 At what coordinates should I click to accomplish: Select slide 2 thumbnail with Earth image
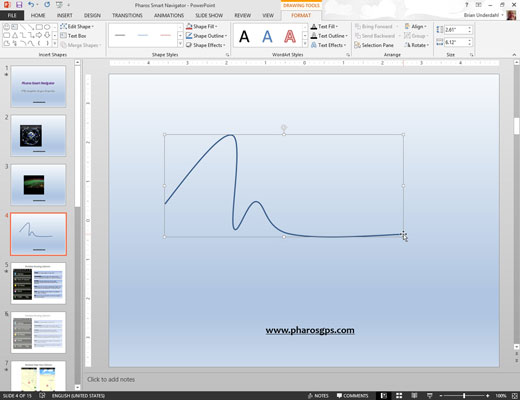(x=38, y=135)
